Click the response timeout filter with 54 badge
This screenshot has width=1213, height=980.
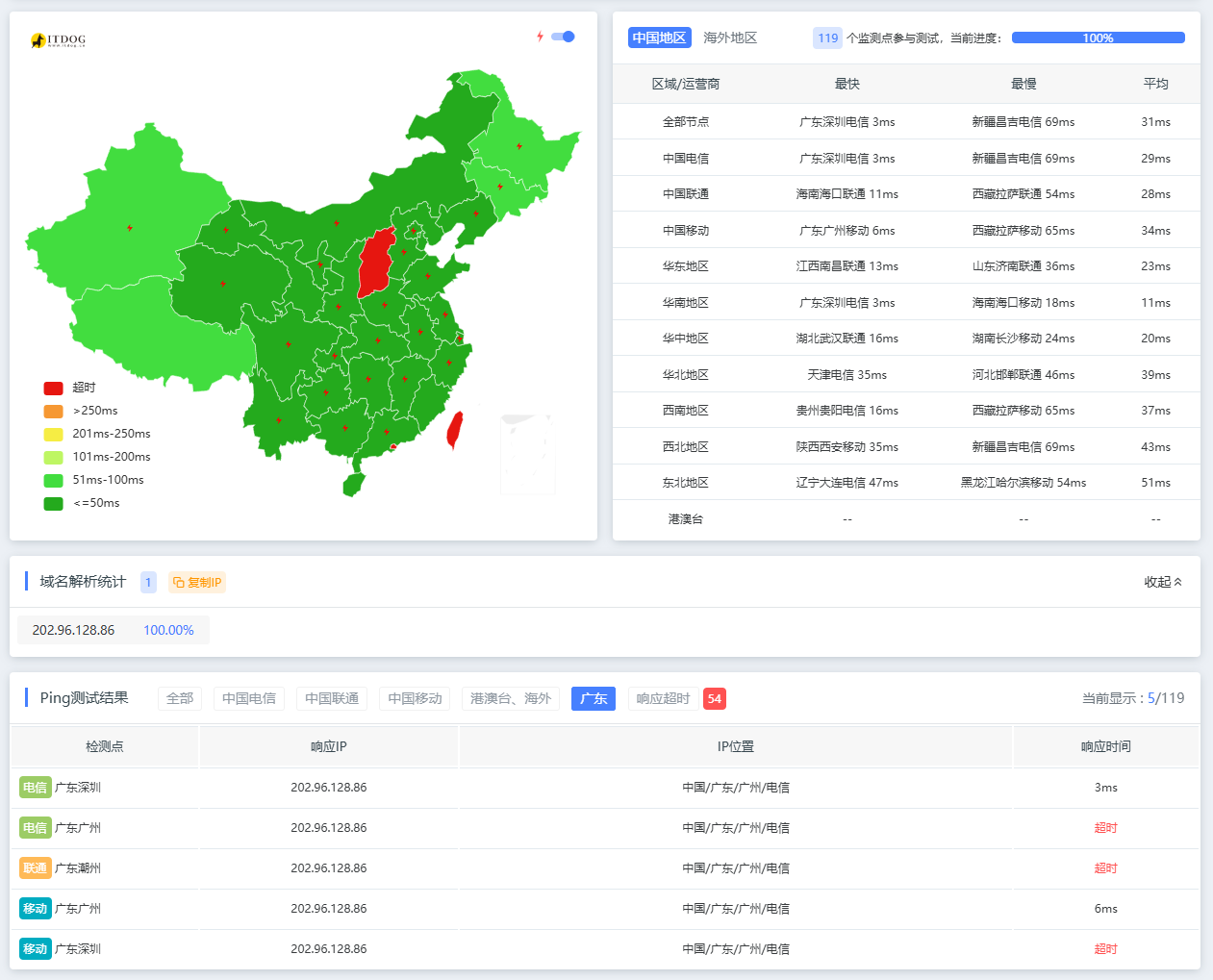tap(677, 698)
